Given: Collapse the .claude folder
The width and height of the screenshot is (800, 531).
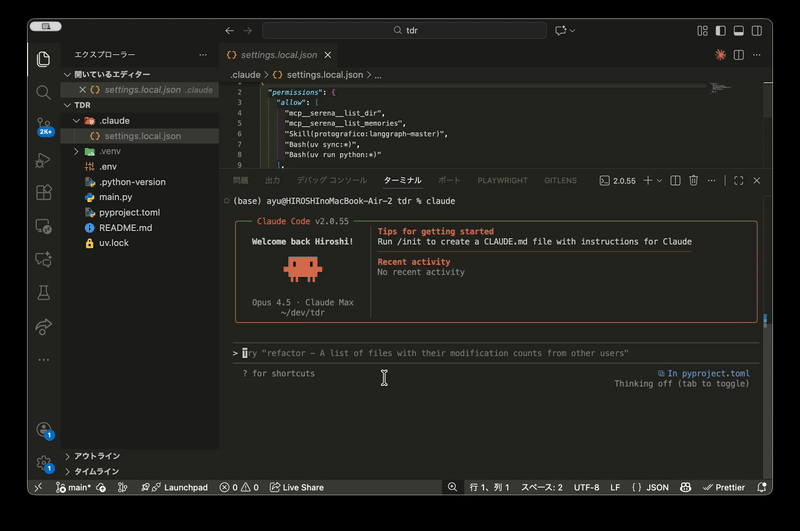Looking at the screenshot, I should click(x=76, y=121).
